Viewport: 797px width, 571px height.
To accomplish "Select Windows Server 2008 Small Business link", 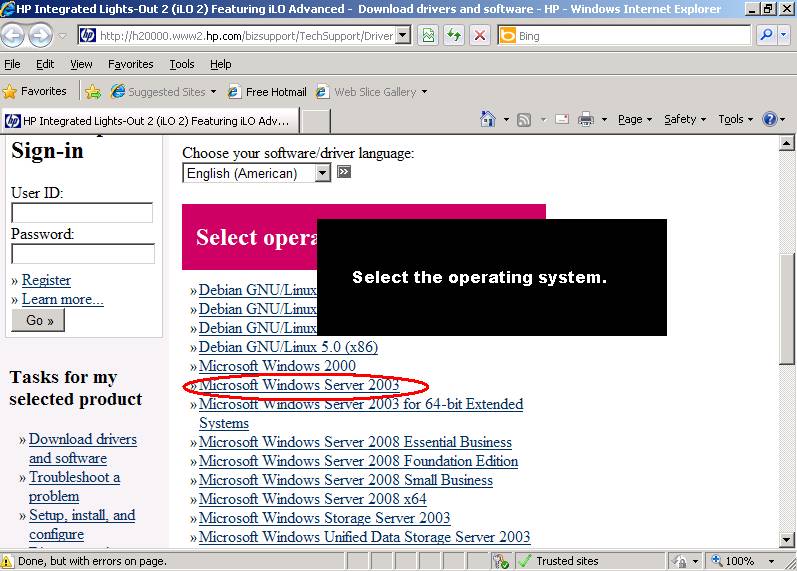I will click(346, 480).
